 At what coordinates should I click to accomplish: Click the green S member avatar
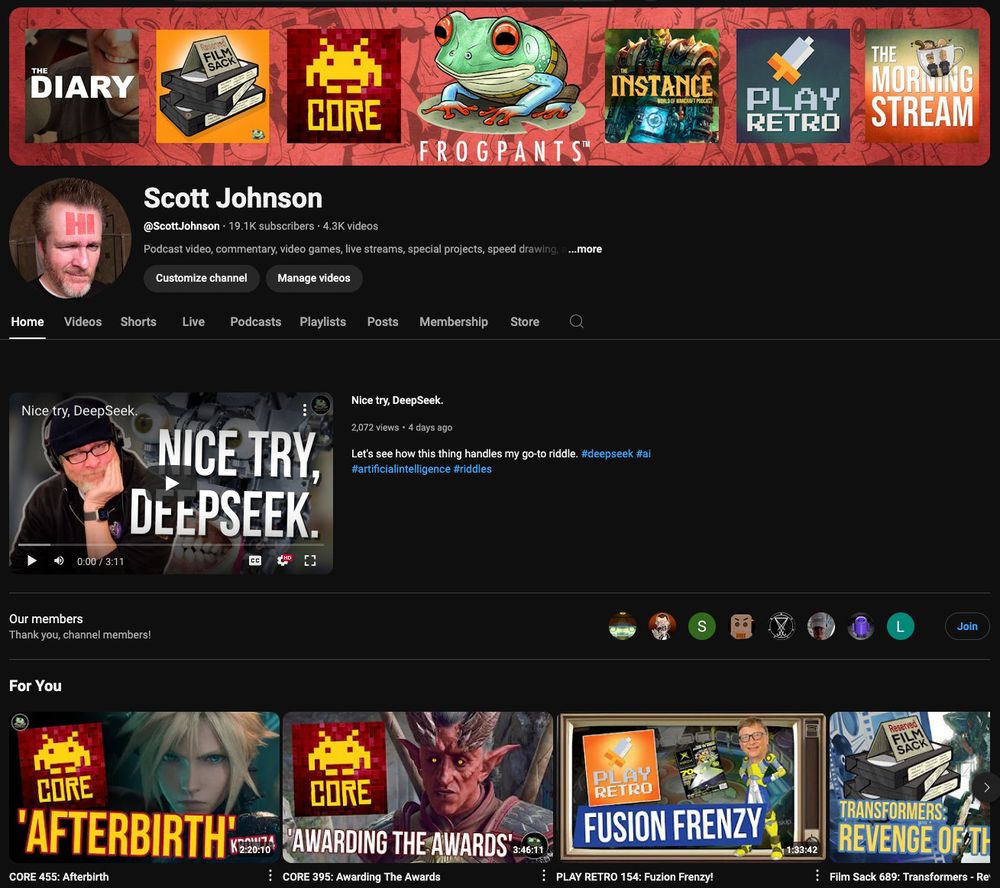(702, 626)
